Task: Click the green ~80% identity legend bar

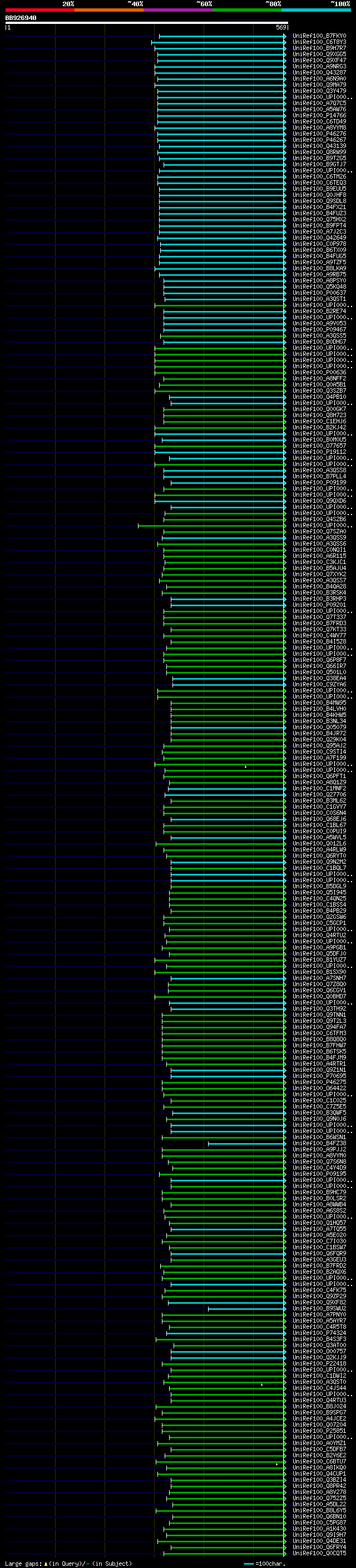Action: coord(247,11)
